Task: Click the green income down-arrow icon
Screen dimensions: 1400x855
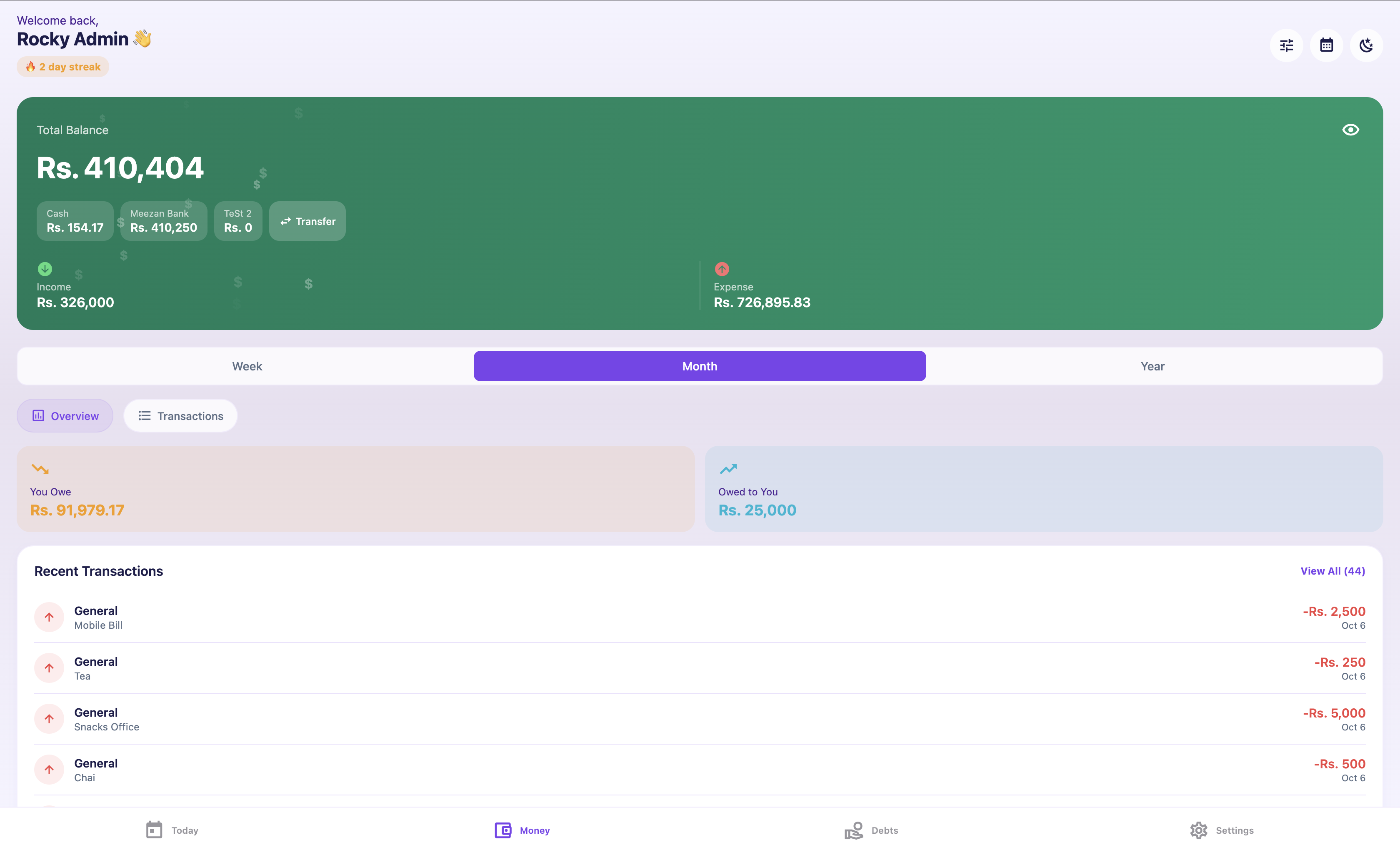Action: 45,269
